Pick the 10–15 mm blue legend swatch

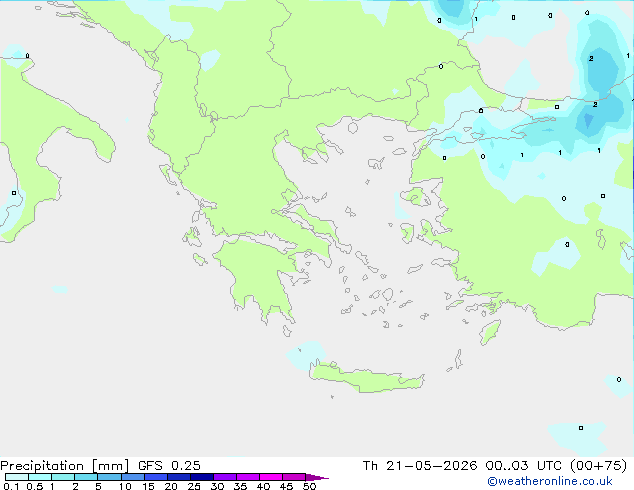tap(132, 477)
